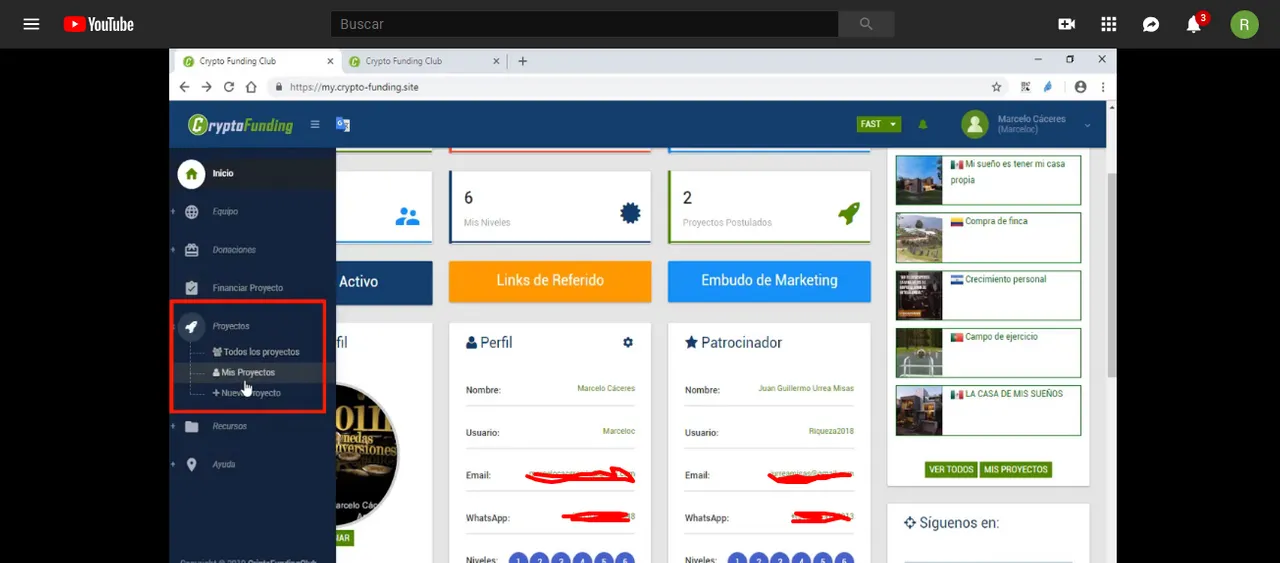Viewport: 1280px width, 563px height.
Task: Open a new browser tab
Action: (522, 61)
